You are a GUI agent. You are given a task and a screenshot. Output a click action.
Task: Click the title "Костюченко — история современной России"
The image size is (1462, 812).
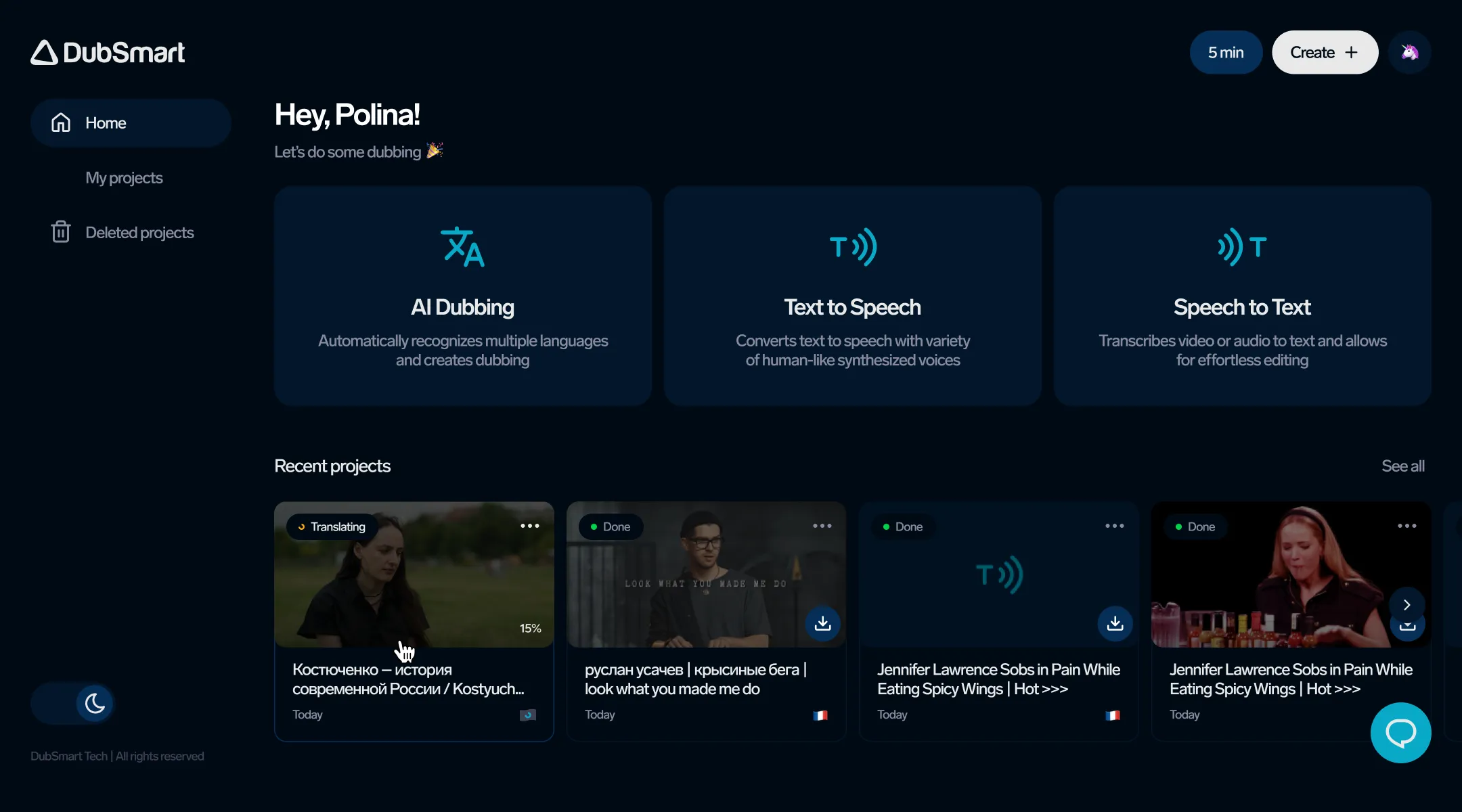pos(408,679)
